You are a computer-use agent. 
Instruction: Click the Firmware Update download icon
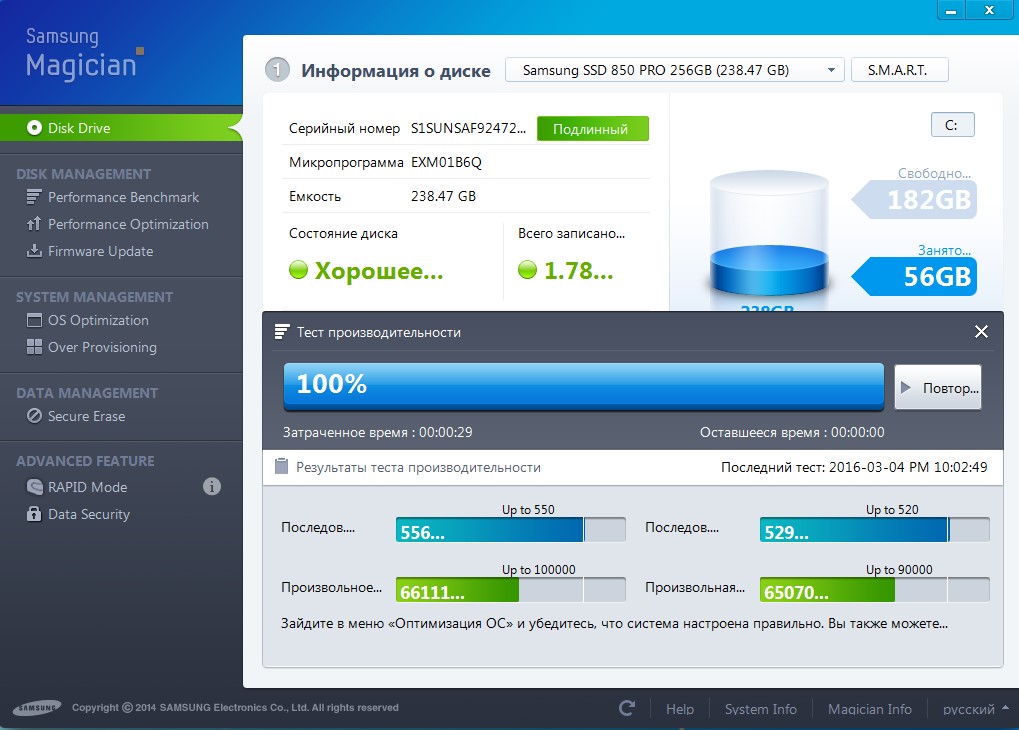(x=34, y=250)
